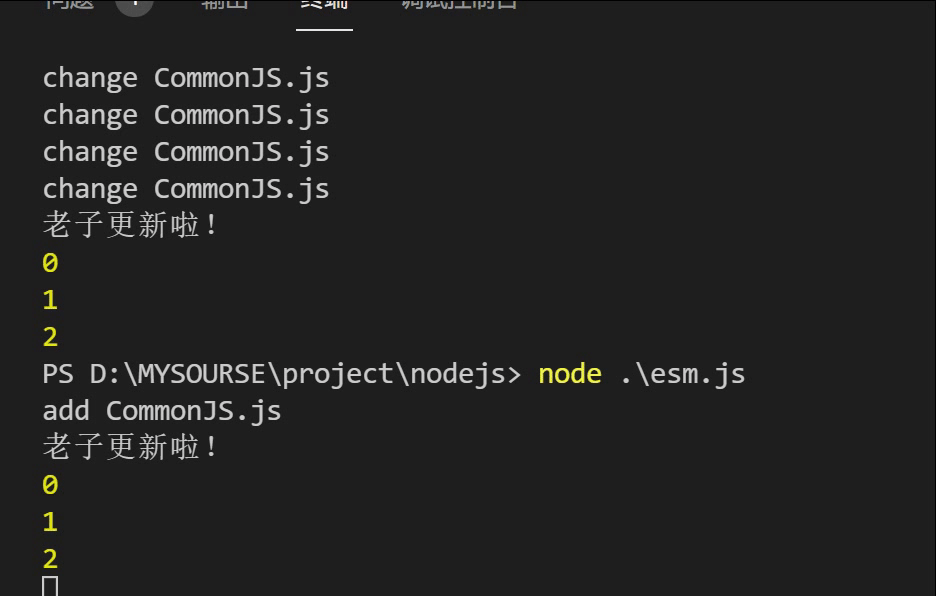
Task: Click the first "change CommonJS.js" output line
Action: point(186,78)
